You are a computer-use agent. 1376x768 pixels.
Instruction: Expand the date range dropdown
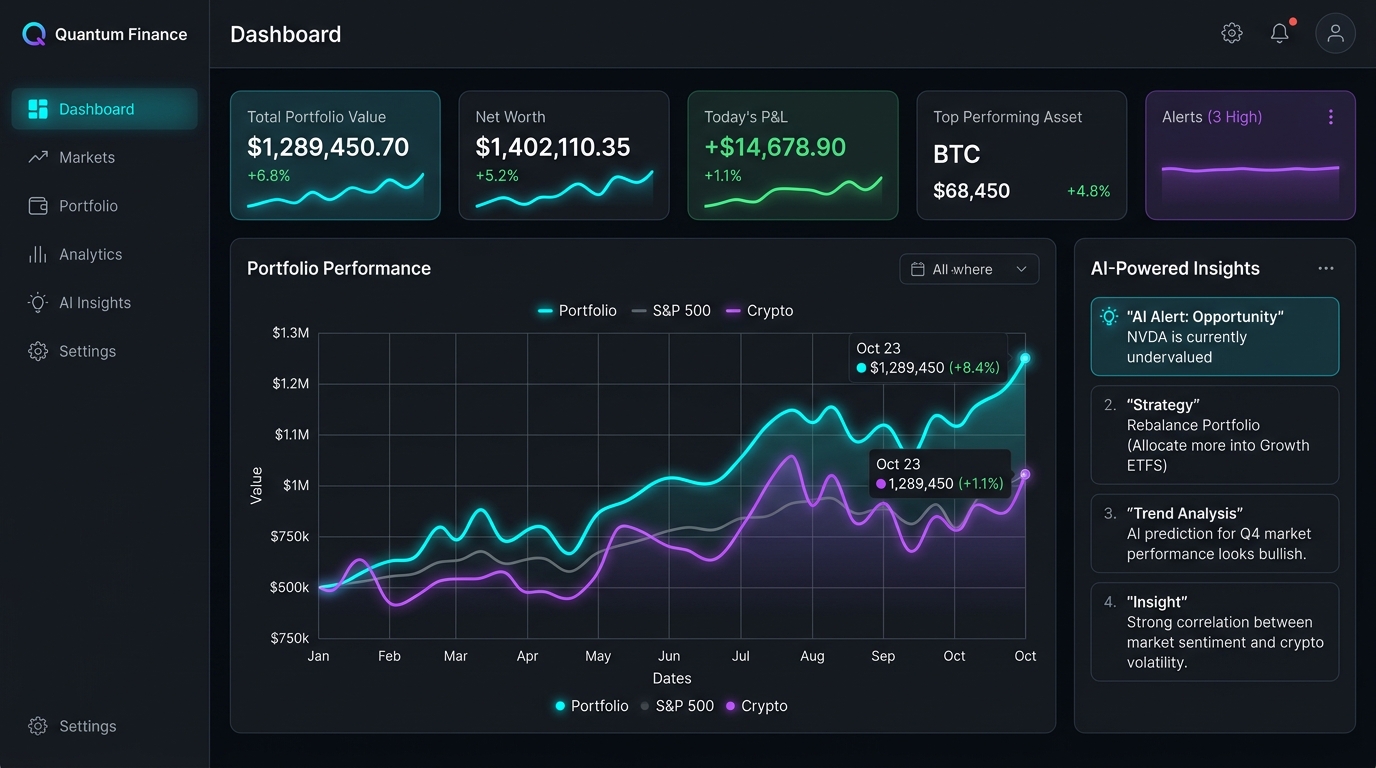(969, 269)
